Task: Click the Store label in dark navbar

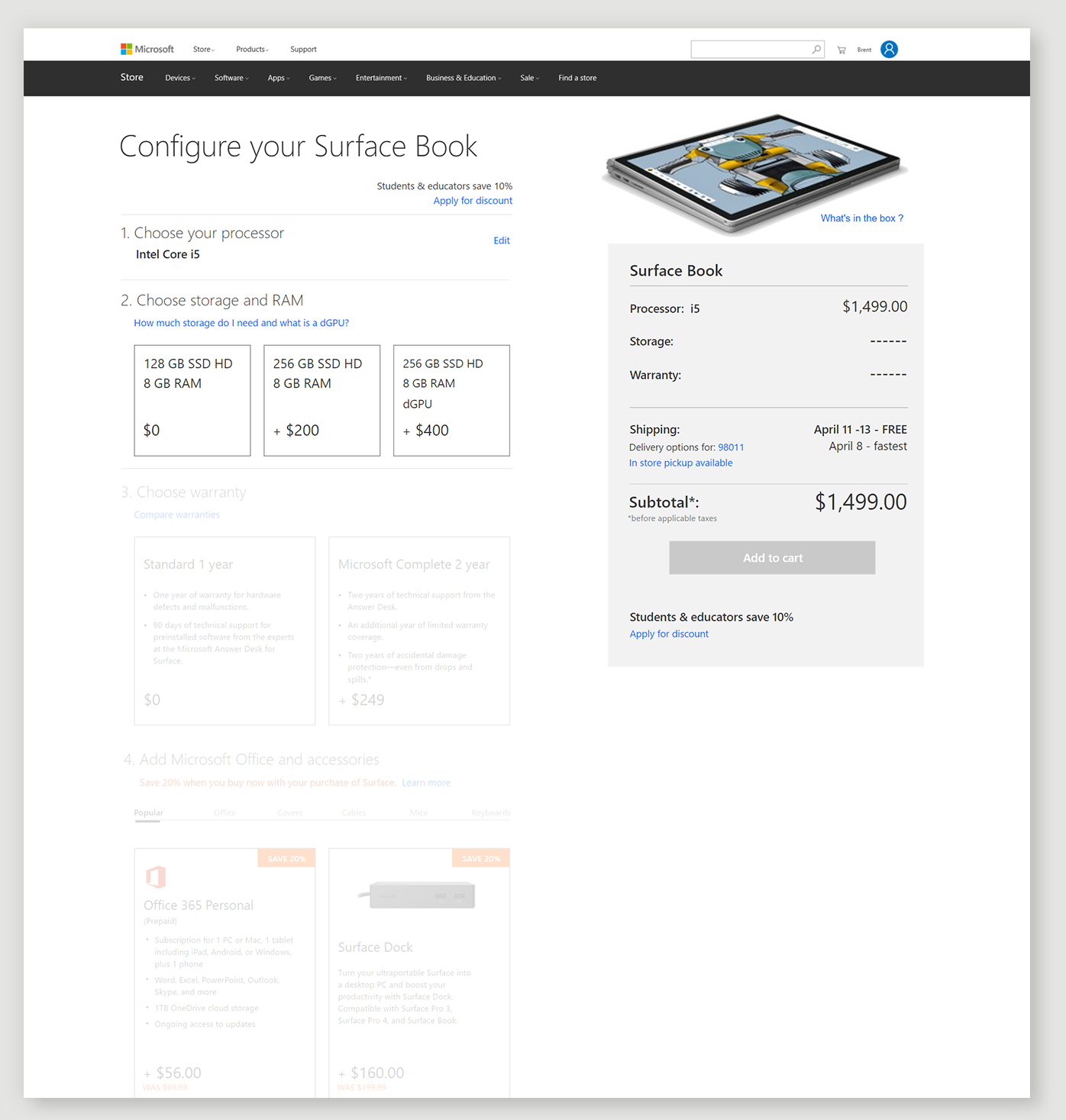Action: coord(132,77)
